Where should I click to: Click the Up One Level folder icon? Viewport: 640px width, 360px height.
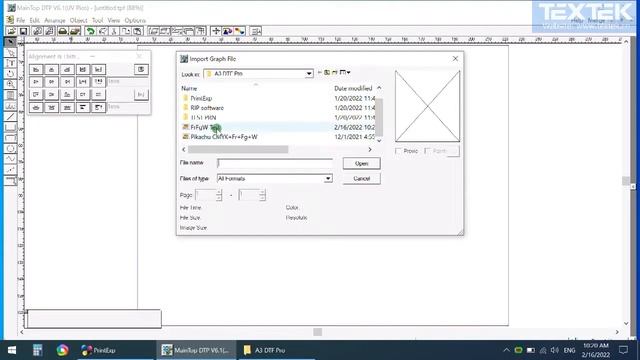327,73
